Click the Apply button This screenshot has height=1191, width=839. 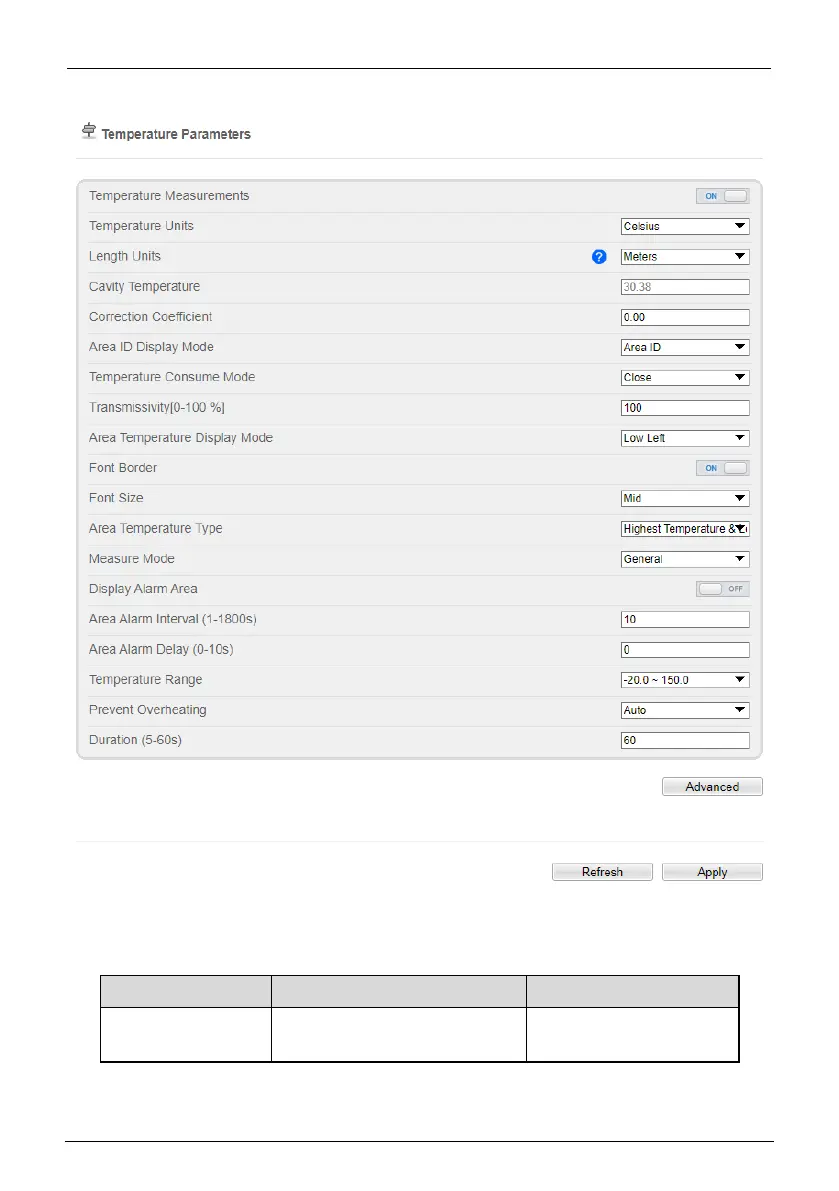[712, 872]
